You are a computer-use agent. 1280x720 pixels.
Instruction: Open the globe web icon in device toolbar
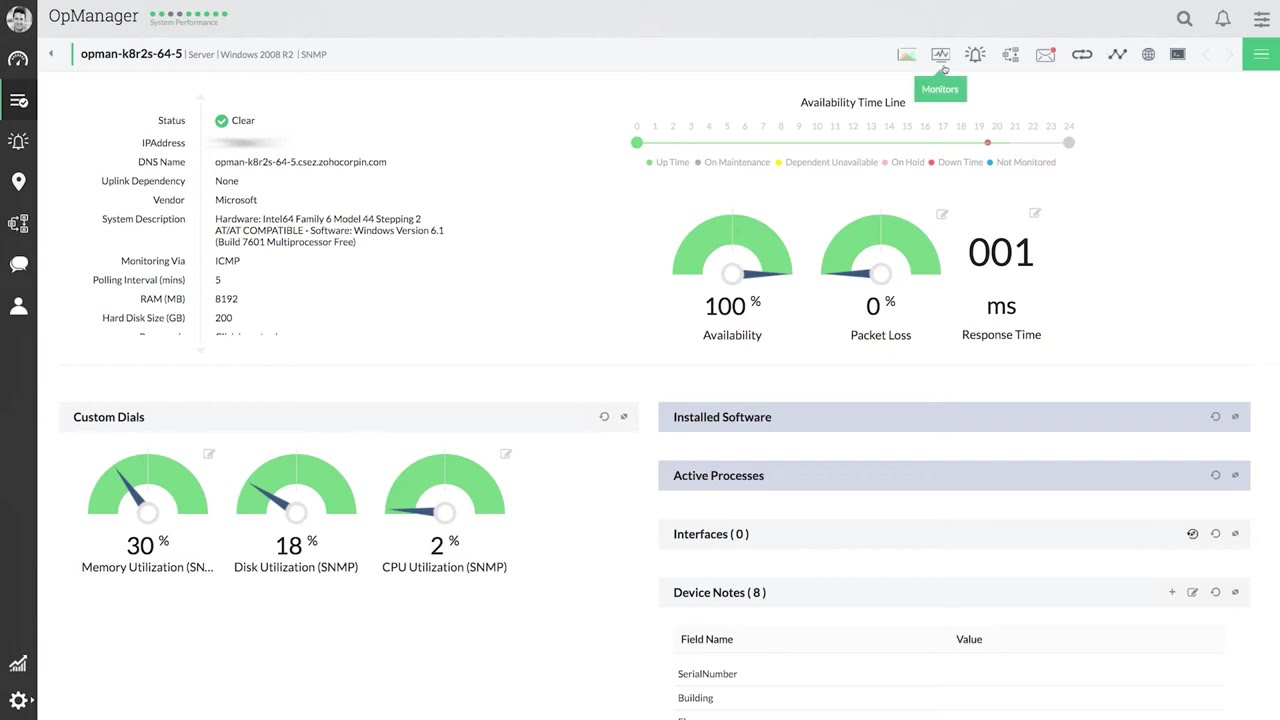[1148, 54]
